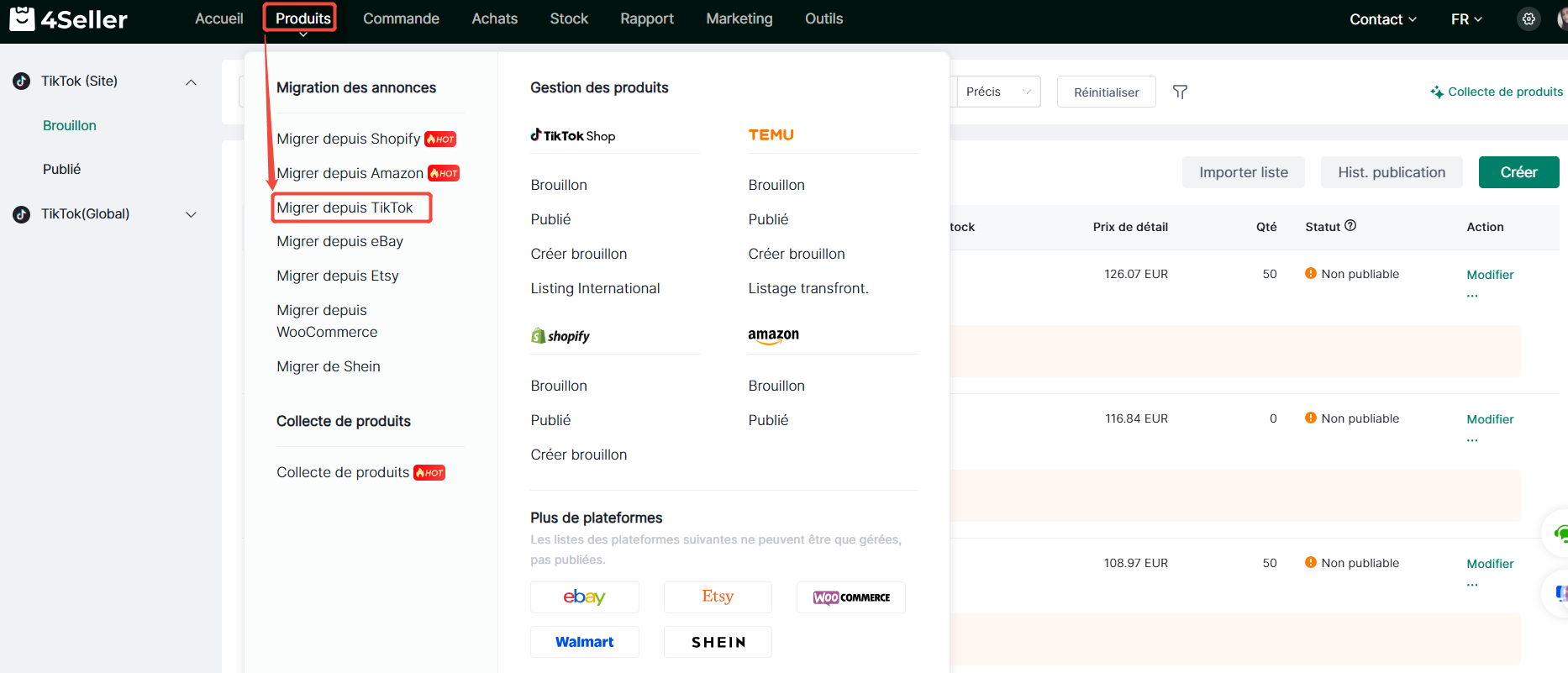Click Modifier for the 126.07 EUR row
This screenshot has height=673, width=1568.
pyautogui.click(x=1490, y=275)
